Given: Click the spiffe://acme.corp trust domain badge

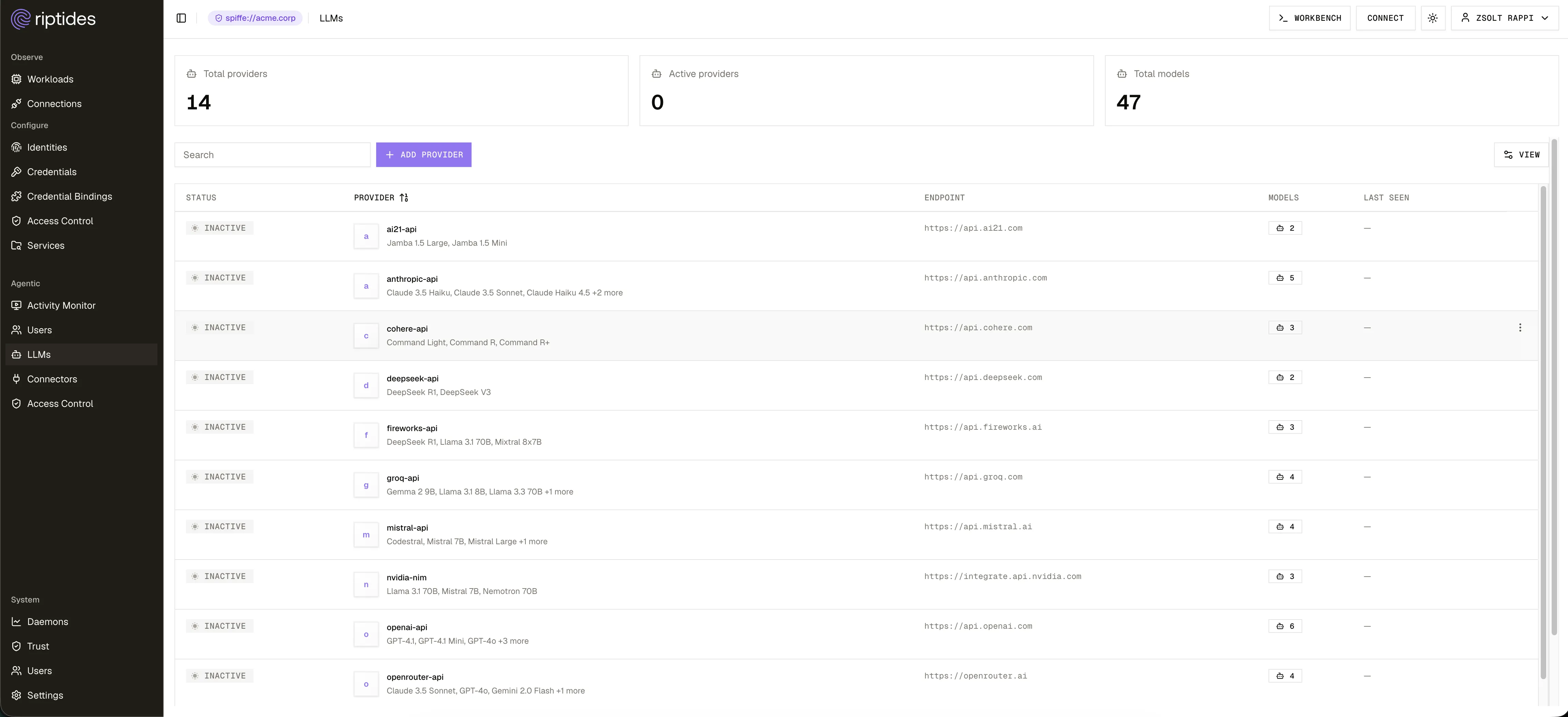Looking at the screenshot, I should [255, 18].
